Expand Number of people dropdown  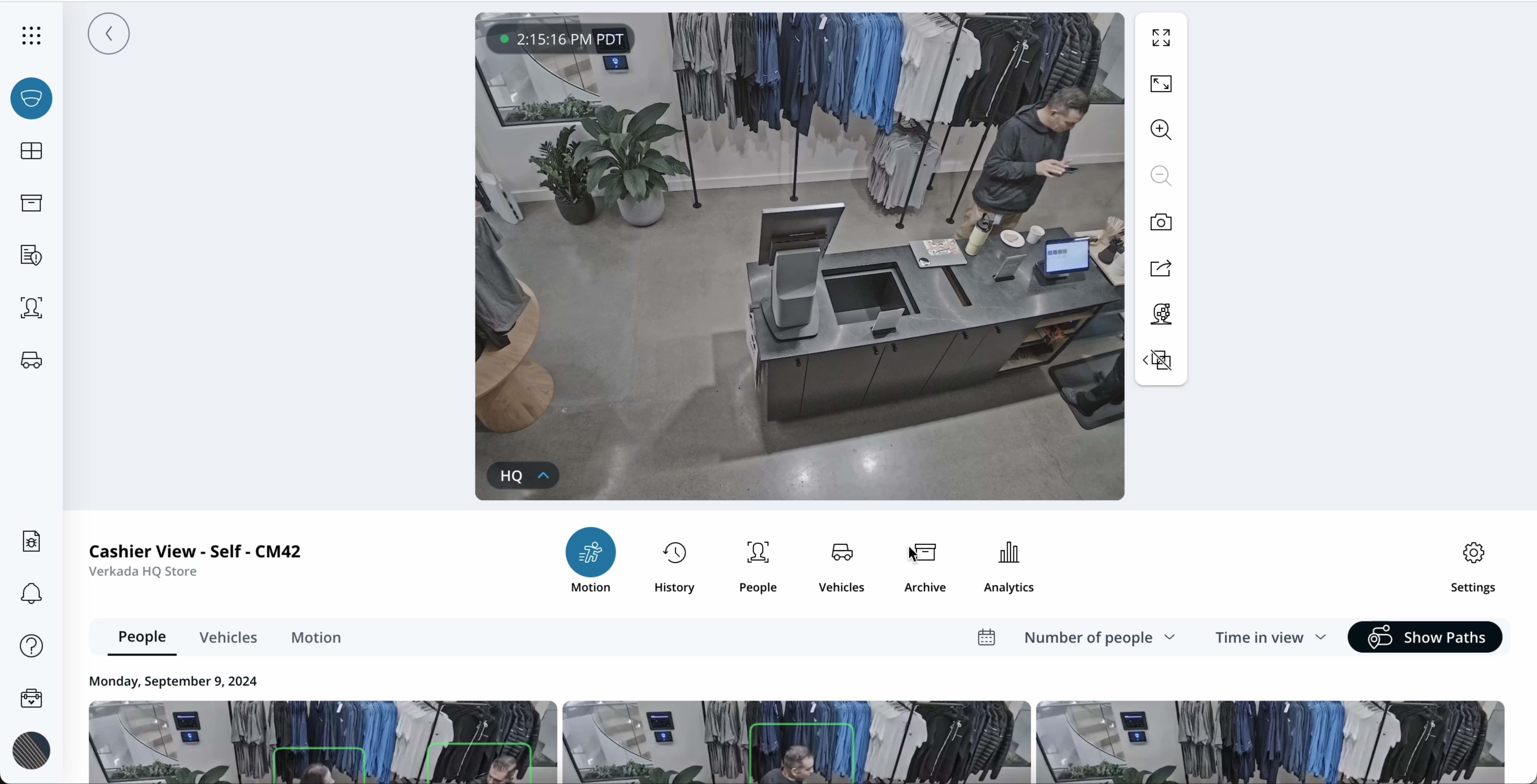(x=1099, y=637)
